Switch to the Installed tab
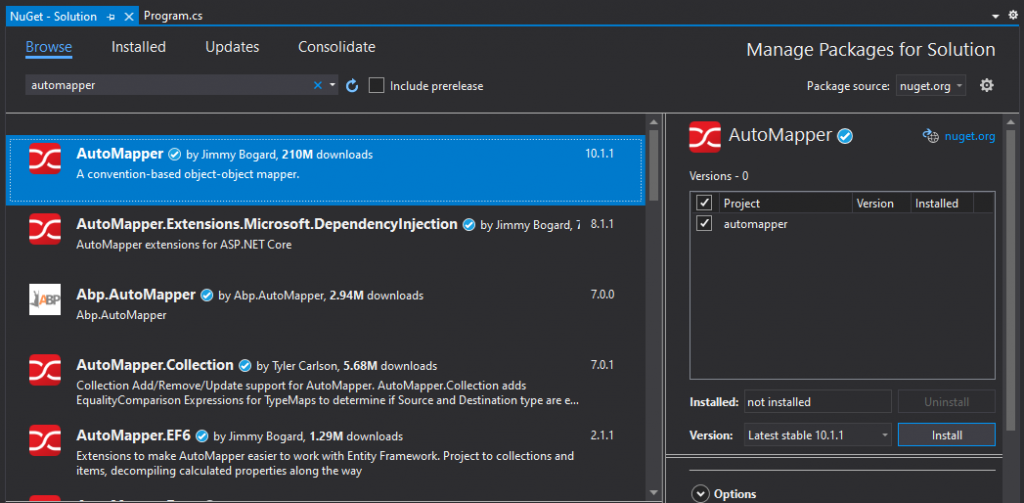1024x503 pixels. point(138,47)
